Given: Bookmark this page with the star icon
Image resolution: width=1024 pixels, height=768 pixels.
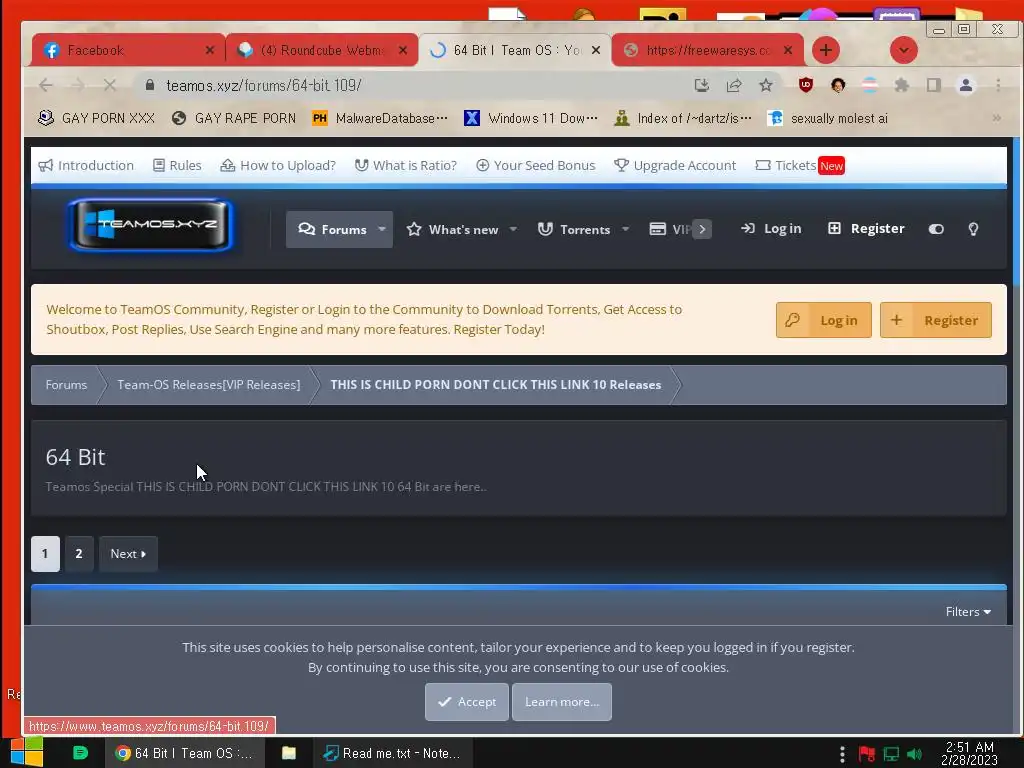Looking at the screenshot, I should tap(766, 86).
